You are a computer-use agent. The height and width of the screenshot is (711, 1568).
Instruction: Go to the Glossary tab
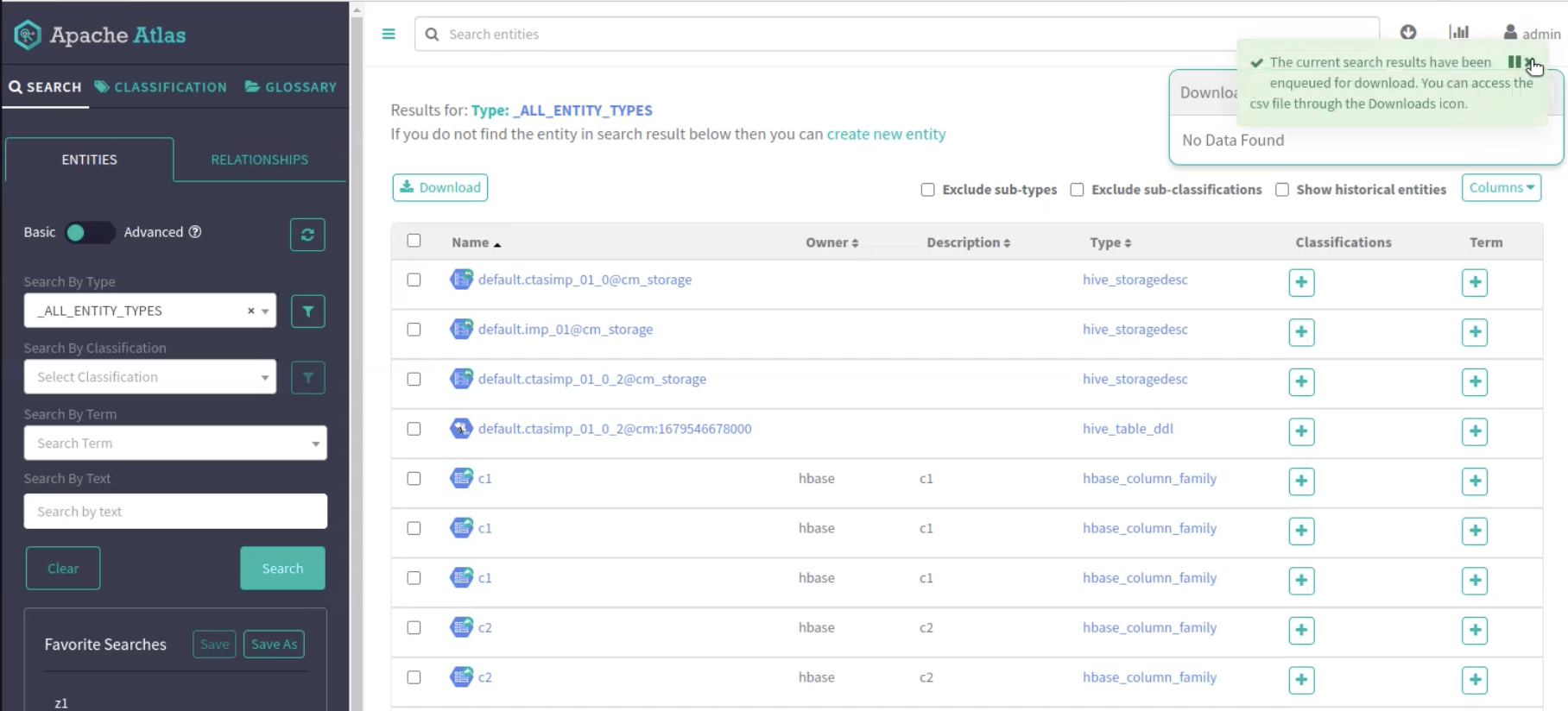click(291, 87)
